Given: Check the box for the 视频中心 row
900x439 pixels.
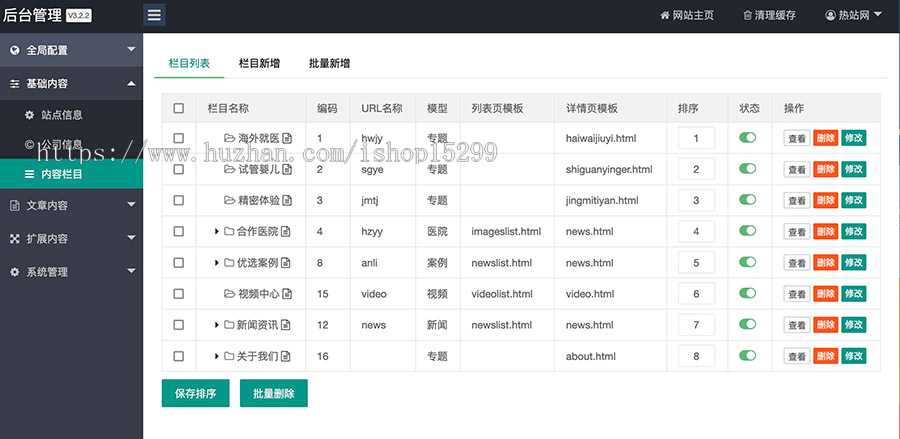Looking at the screenshot, I should tap(179, 294).
